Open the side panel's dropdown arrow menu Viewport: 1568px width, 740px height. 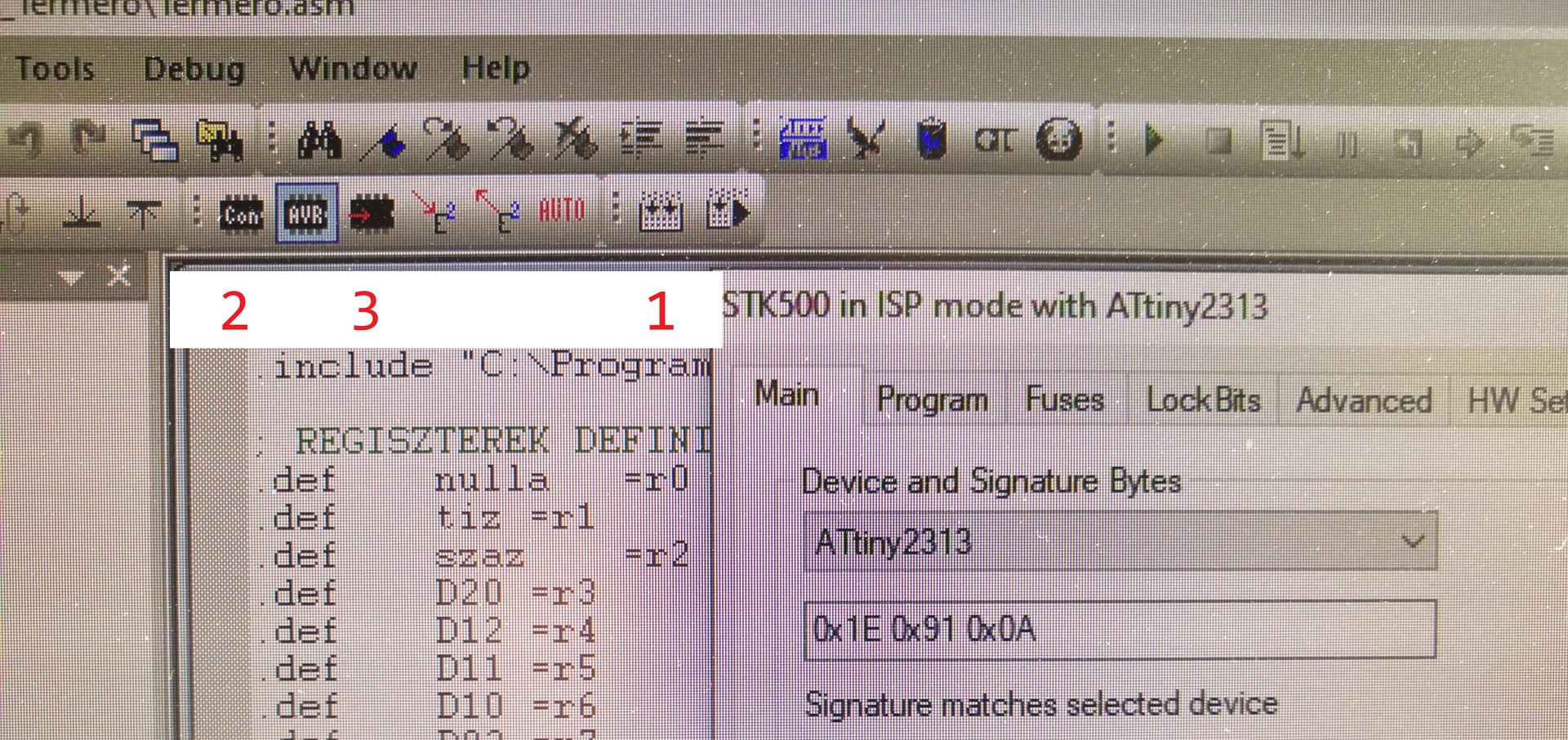coord(72,278)
